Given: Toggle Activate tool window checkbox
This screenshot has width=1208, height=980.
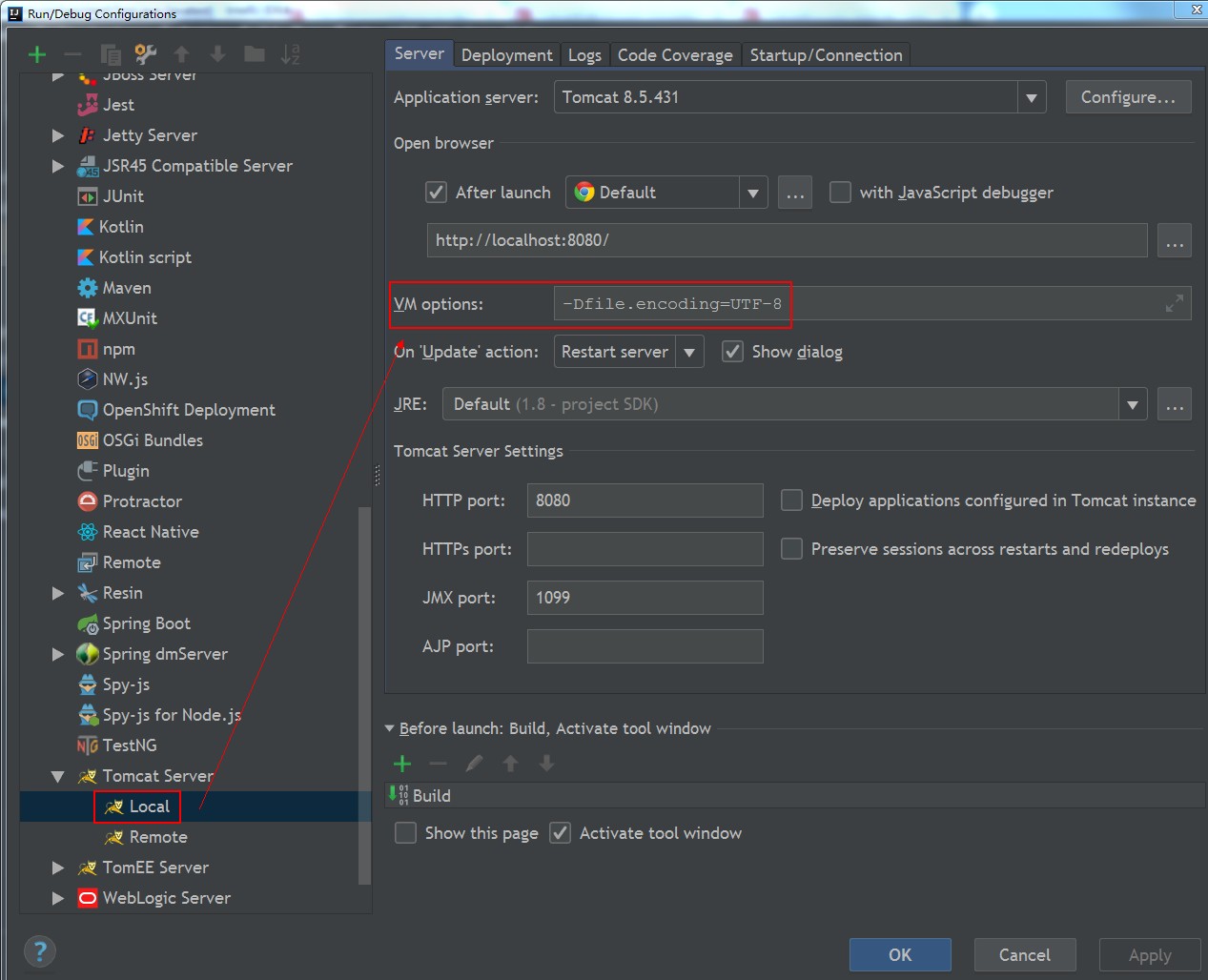Looking at the screenshot, I should (x=561, y=833).
